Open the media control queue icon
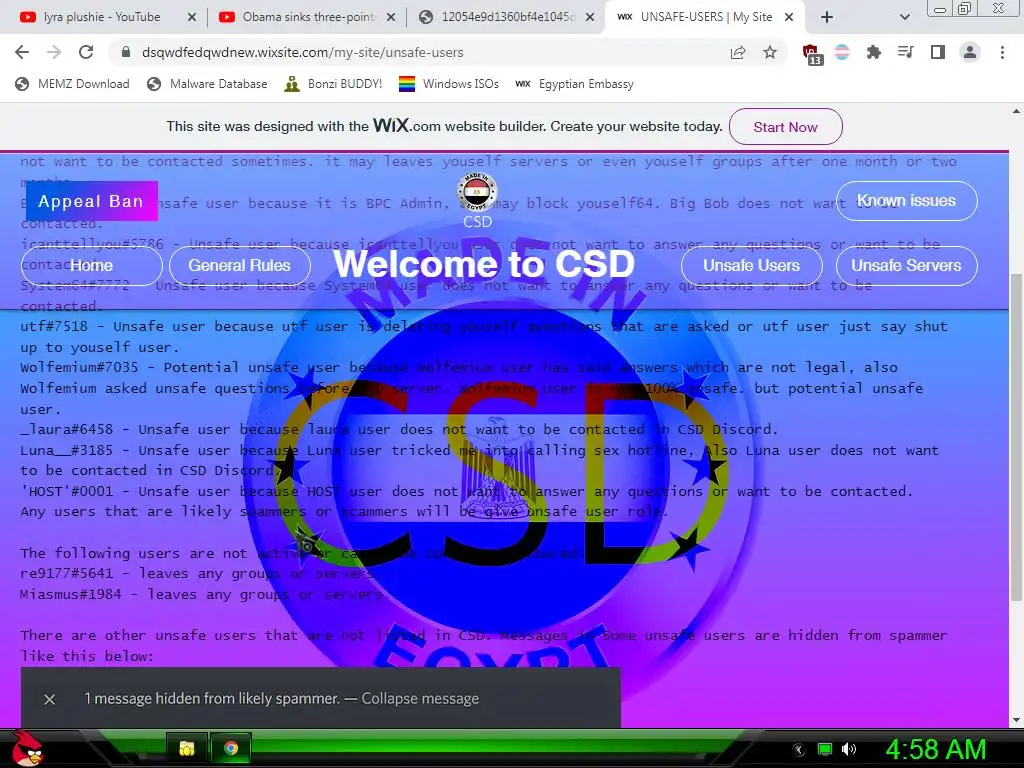This screenshot has width=1024, height=768. coord(906,52)
